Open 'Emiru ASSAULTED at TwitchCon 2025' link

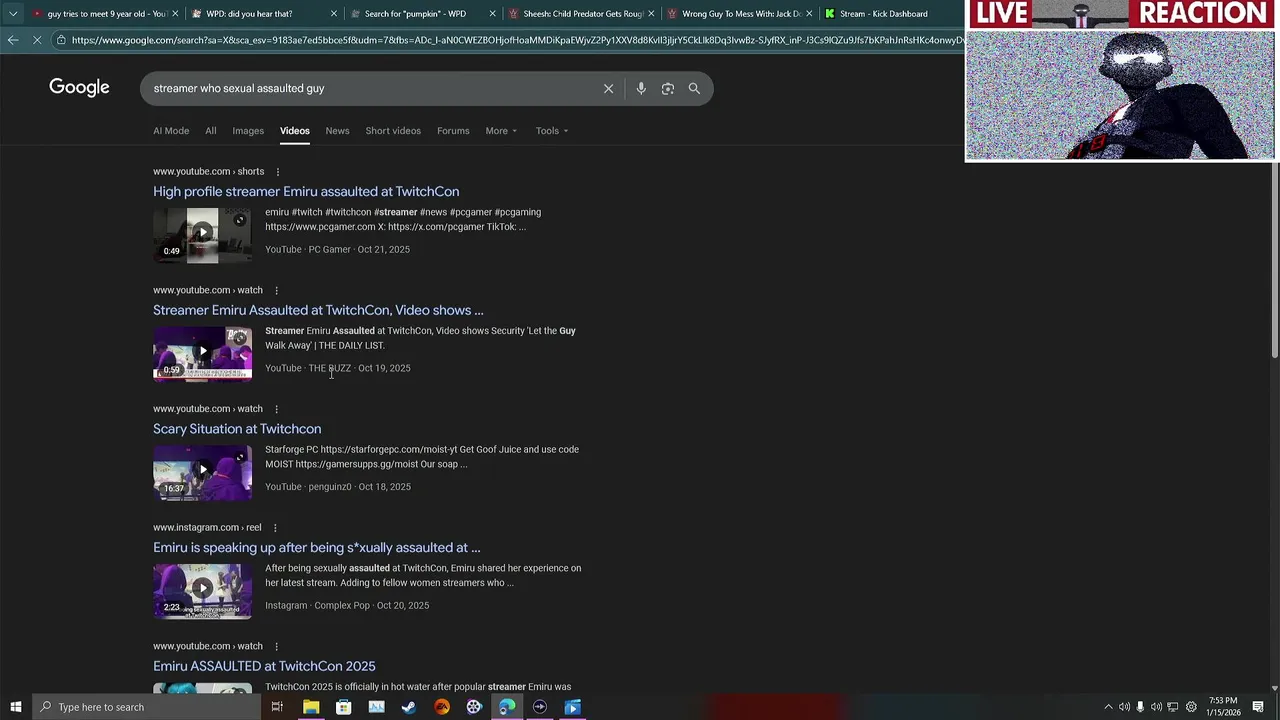point(264,667)
